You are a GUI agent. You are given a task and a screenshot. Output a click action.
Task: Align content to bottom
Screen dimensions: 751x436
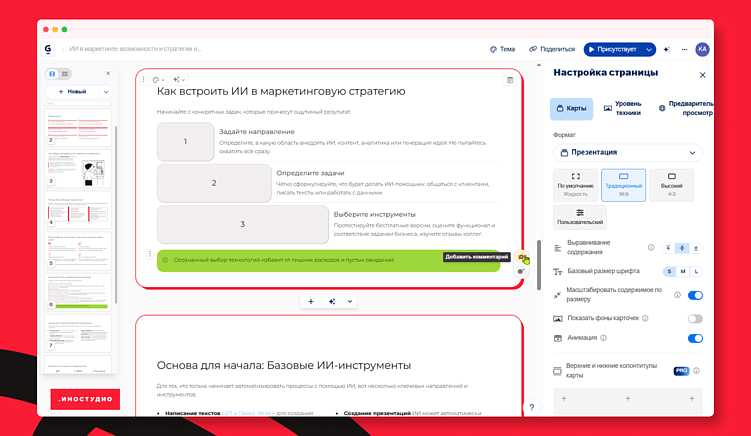click(x=696, y=248)
